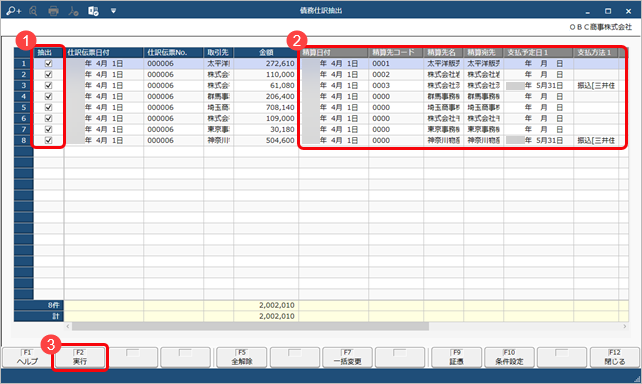This screenshot has width=642, height=384.
Task: Uncheck the 抽出 checkbox in row 2
Action: 48,75
